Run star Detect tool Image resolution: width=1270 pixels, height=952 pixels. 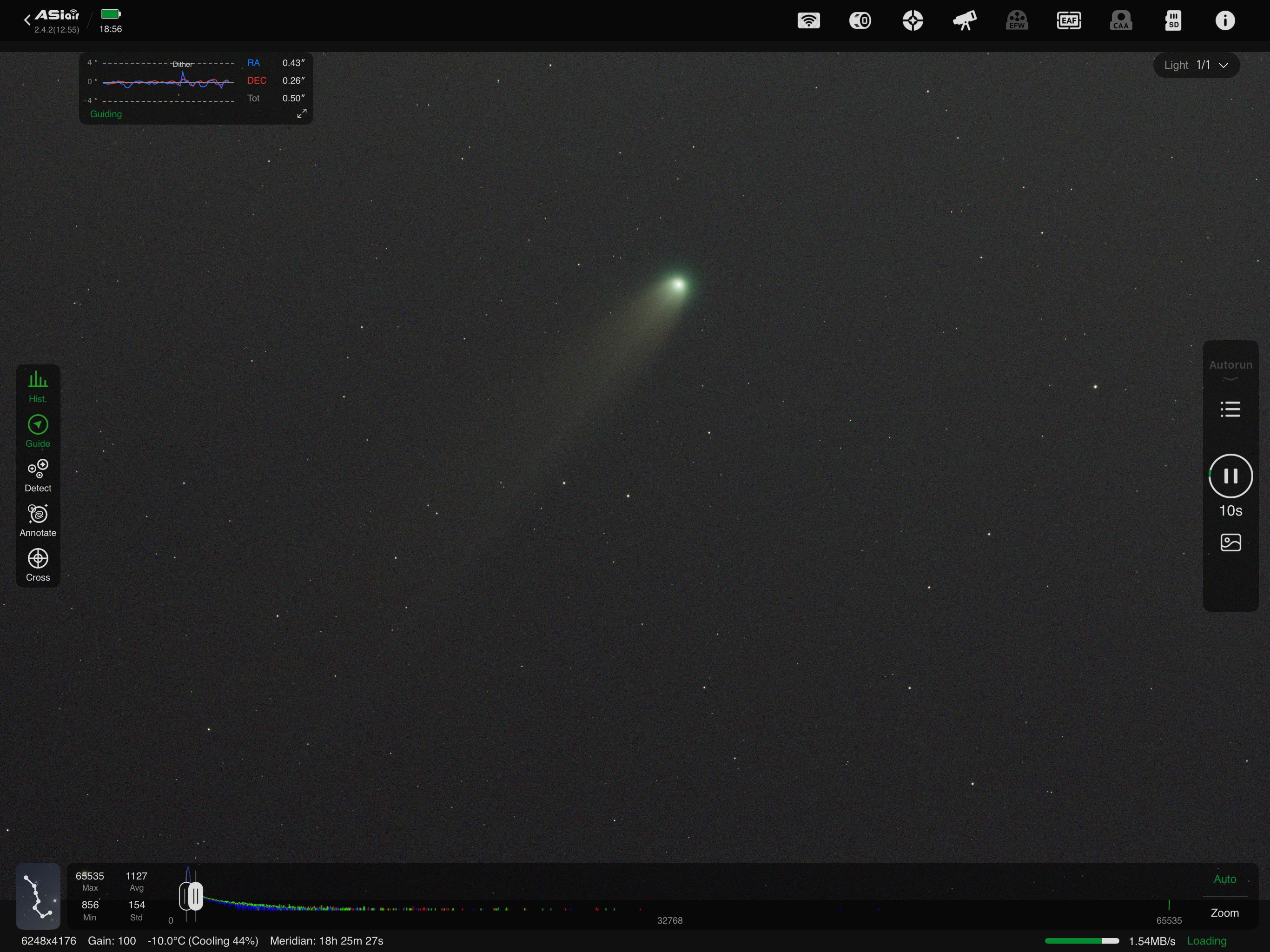click(38, 476)
